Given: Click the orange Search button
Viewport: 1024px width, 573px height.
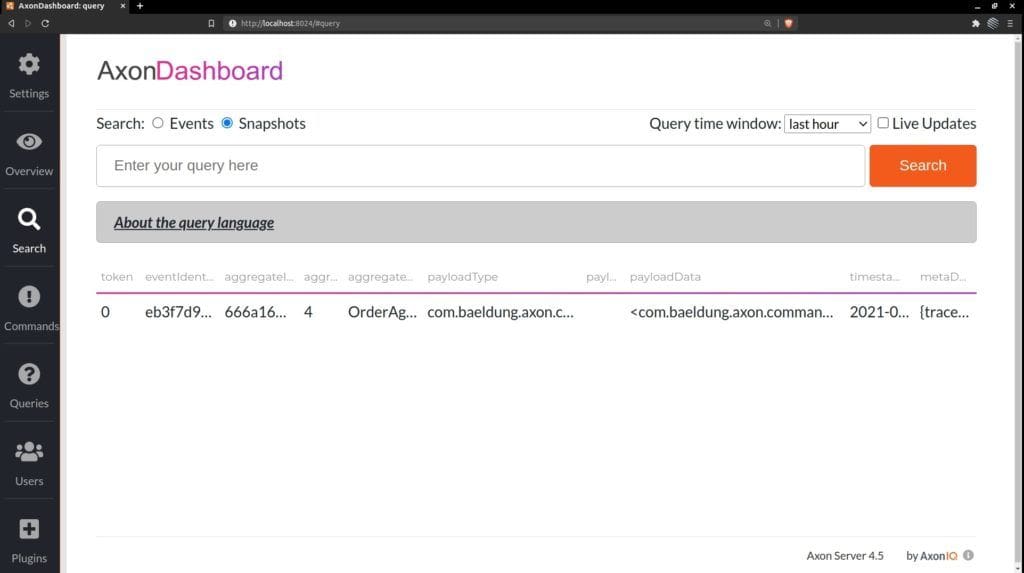Looking at the screenshot, I should point(922,166).
